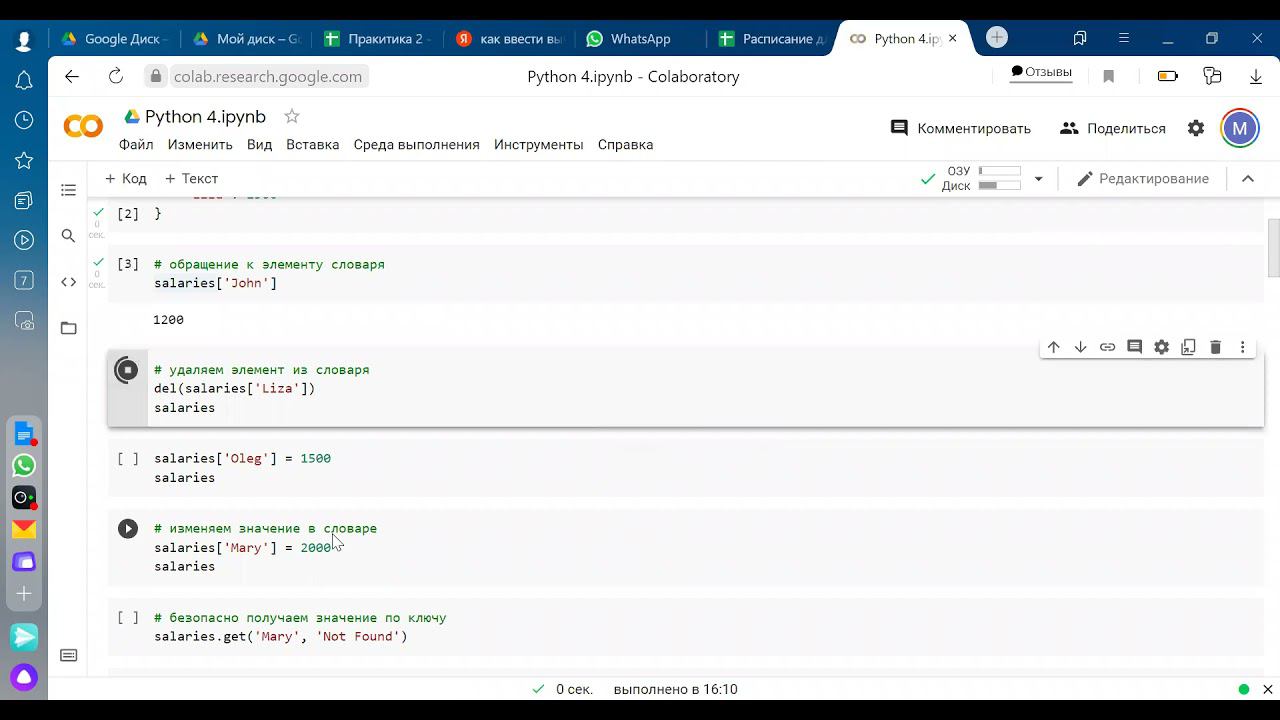This screenshot has width=1280, height=720.
Task: Open the Вставка menu
Action: point(312,145)
